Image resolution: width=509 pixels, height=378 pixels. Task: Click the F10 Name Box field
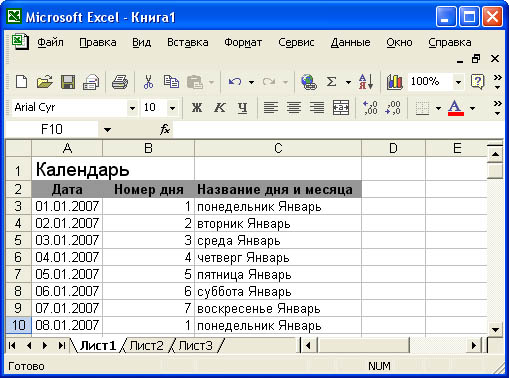coord(52,129)
